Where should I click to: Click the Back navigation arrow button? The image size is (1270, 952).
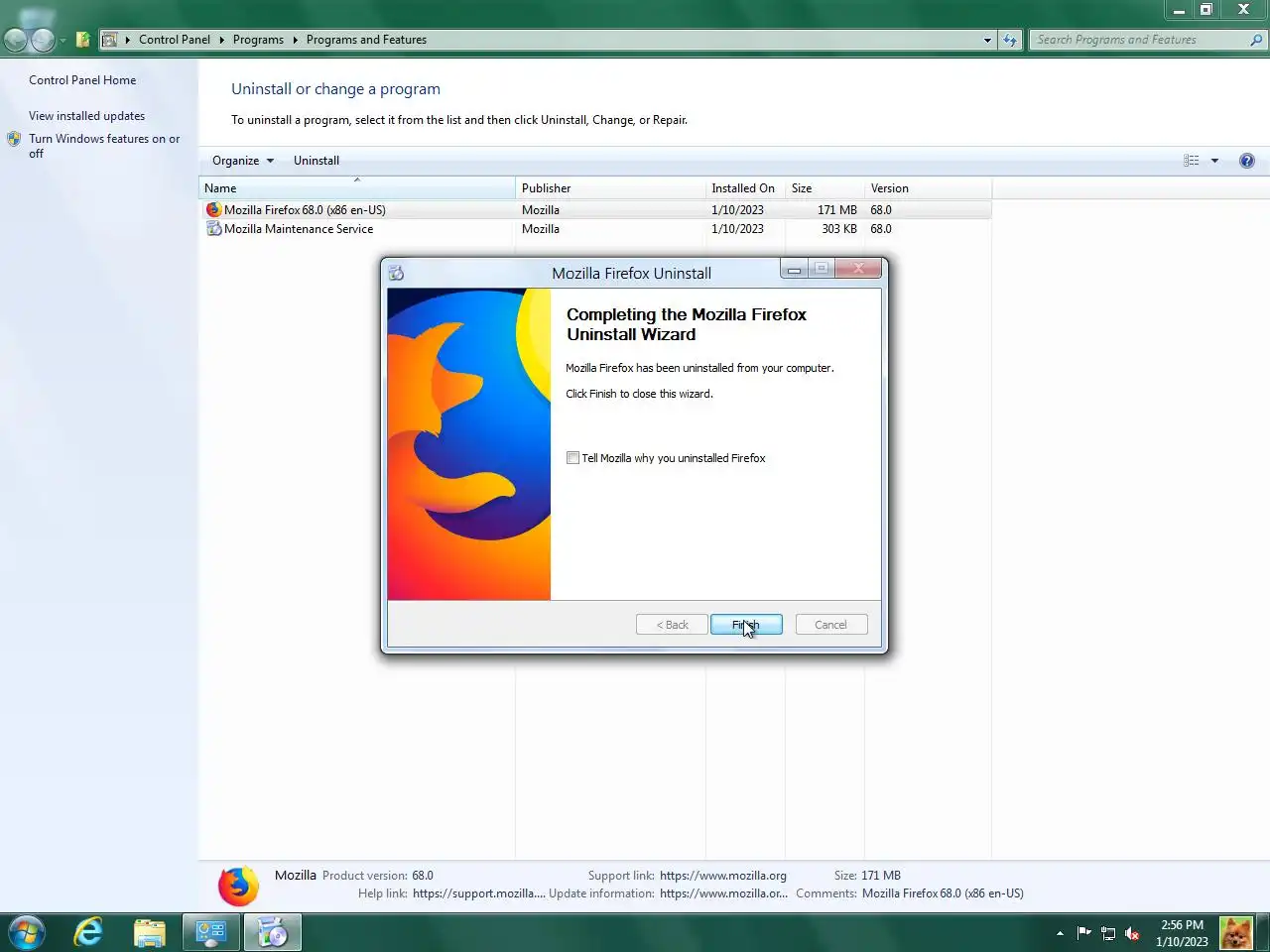[16, 40]
